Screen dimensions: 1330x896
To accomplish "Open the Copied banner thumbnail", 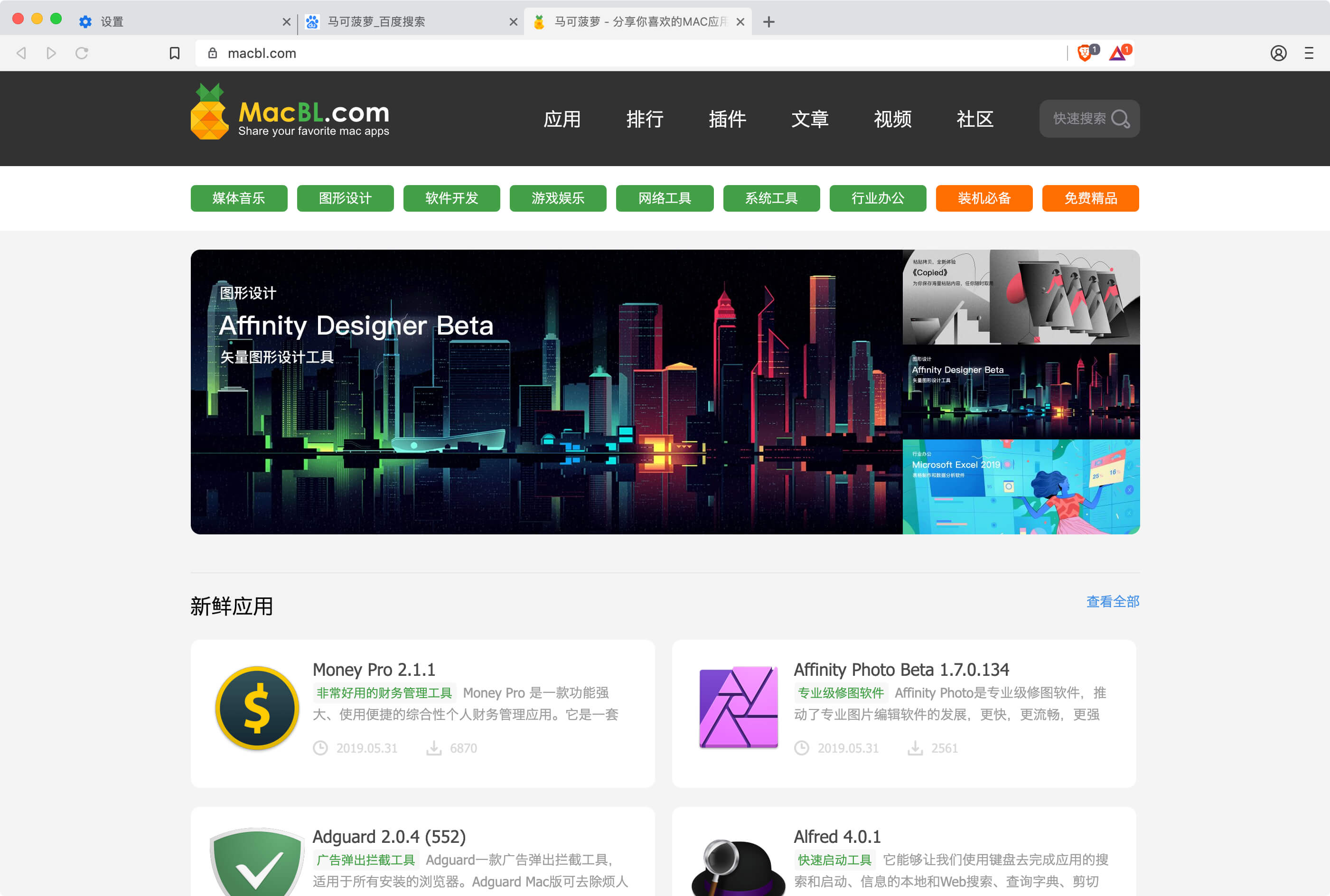I will click(1021, 297).
